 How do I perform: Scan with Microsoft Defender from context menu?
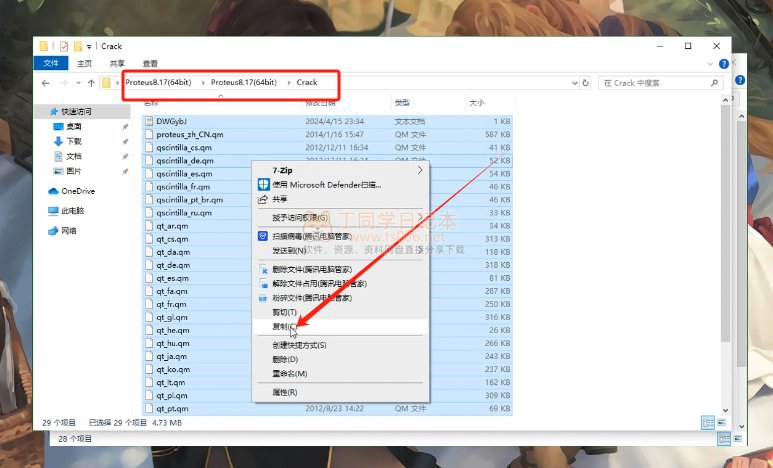[x=327, y=184]
